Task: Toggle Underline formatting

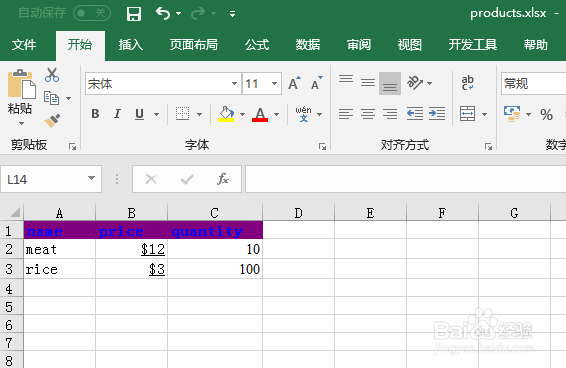Action: (139, 114)
